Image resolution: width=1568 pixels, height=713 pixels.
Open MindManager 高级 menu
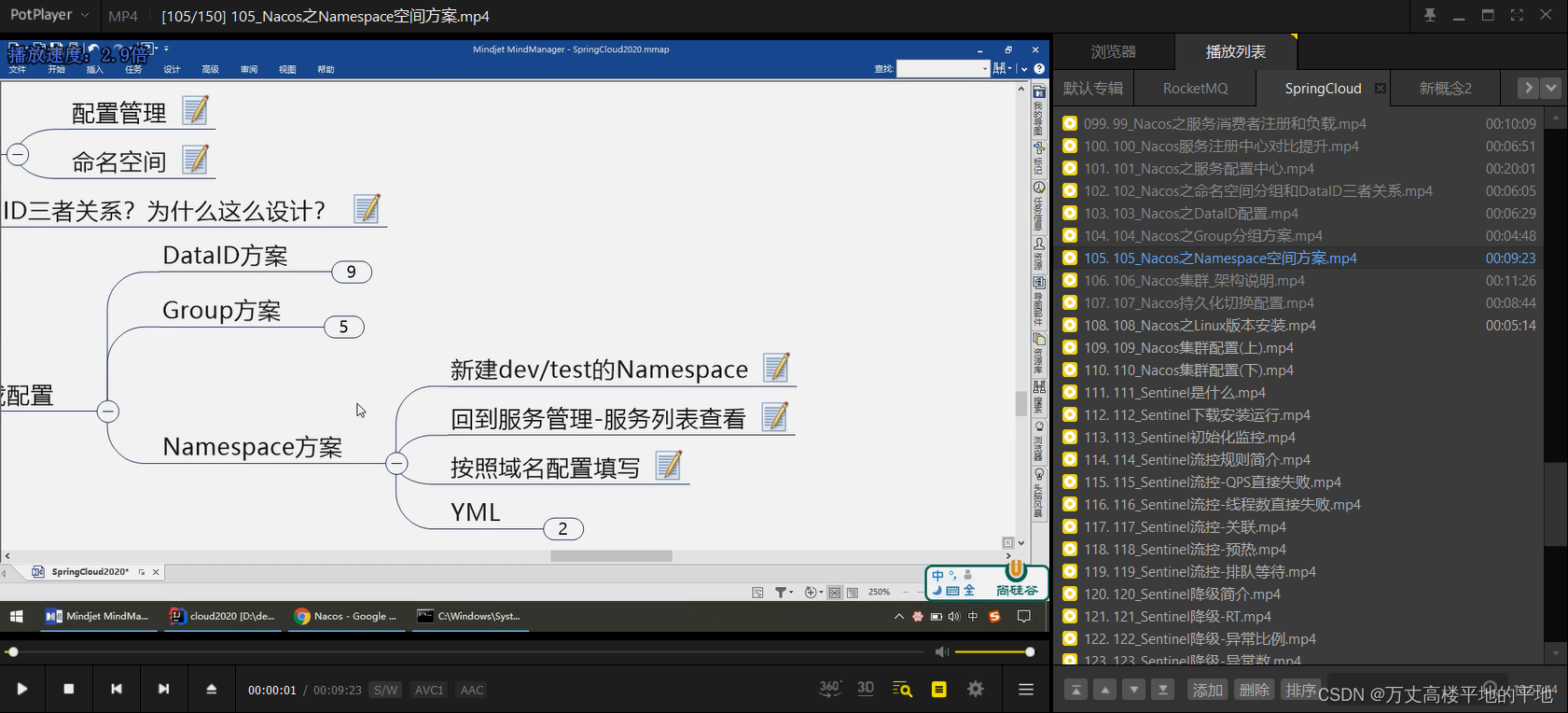pyautogui.click(x=210, y=69)
